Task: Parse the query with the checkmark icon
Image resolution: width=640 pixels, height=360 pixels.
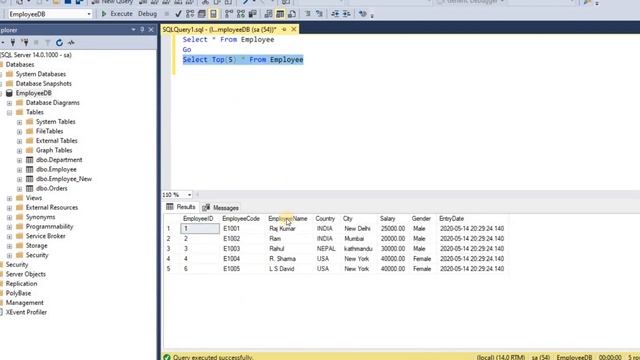Action: click(178, 14)
